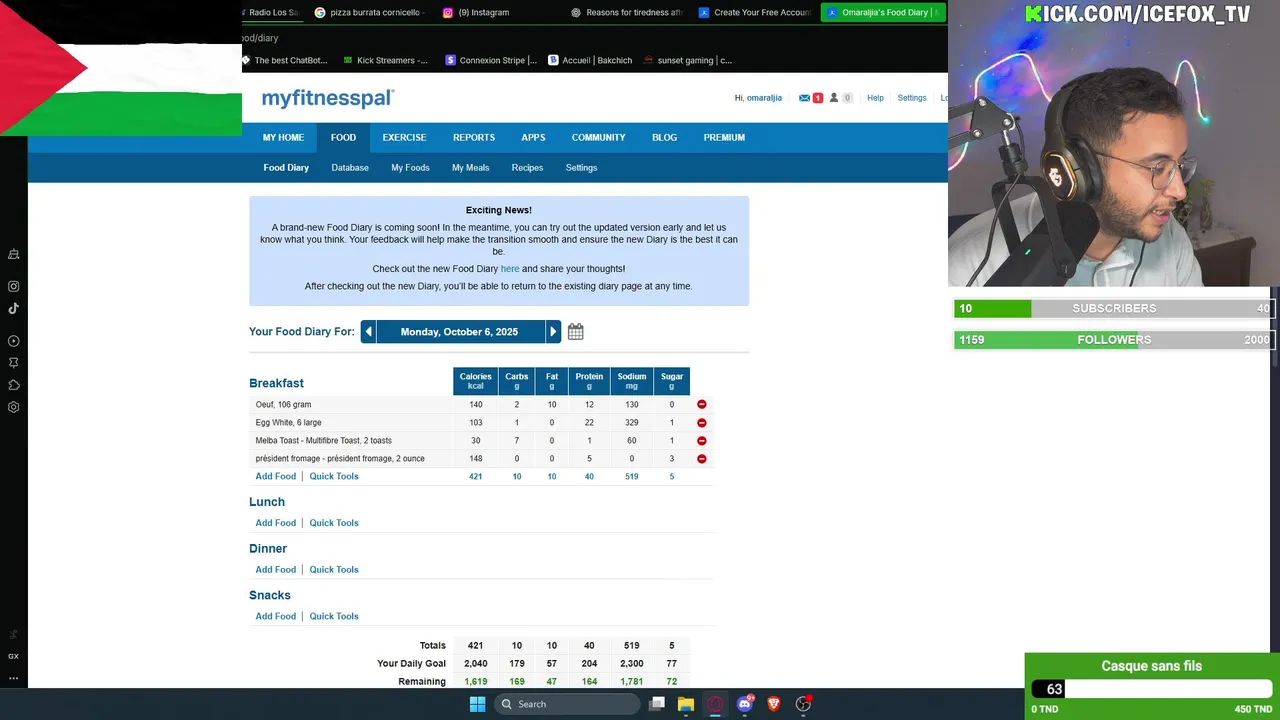The width and height of the screenshot is (1280, 720).
Task: Open Kick Streamers bookmark
Action: [385, 60]
